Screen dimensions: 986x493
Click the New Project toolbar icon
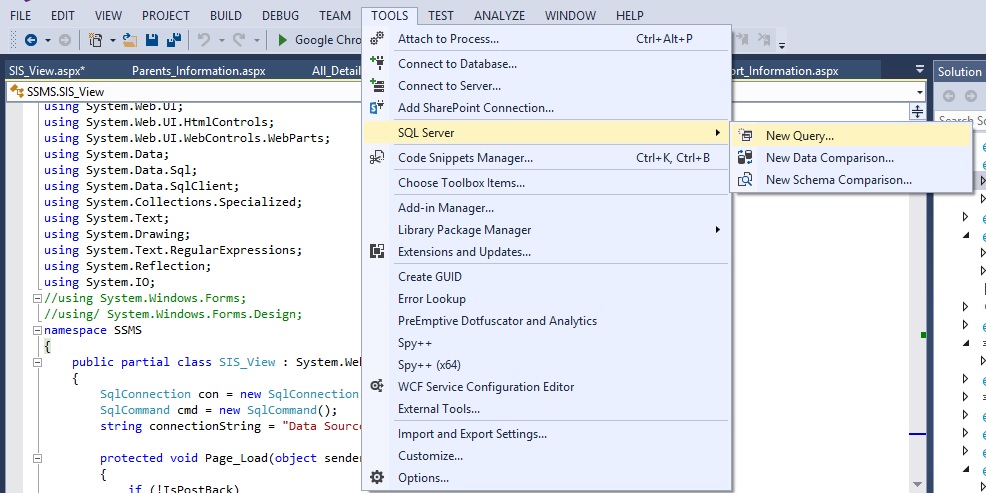[x=96, y=40]
